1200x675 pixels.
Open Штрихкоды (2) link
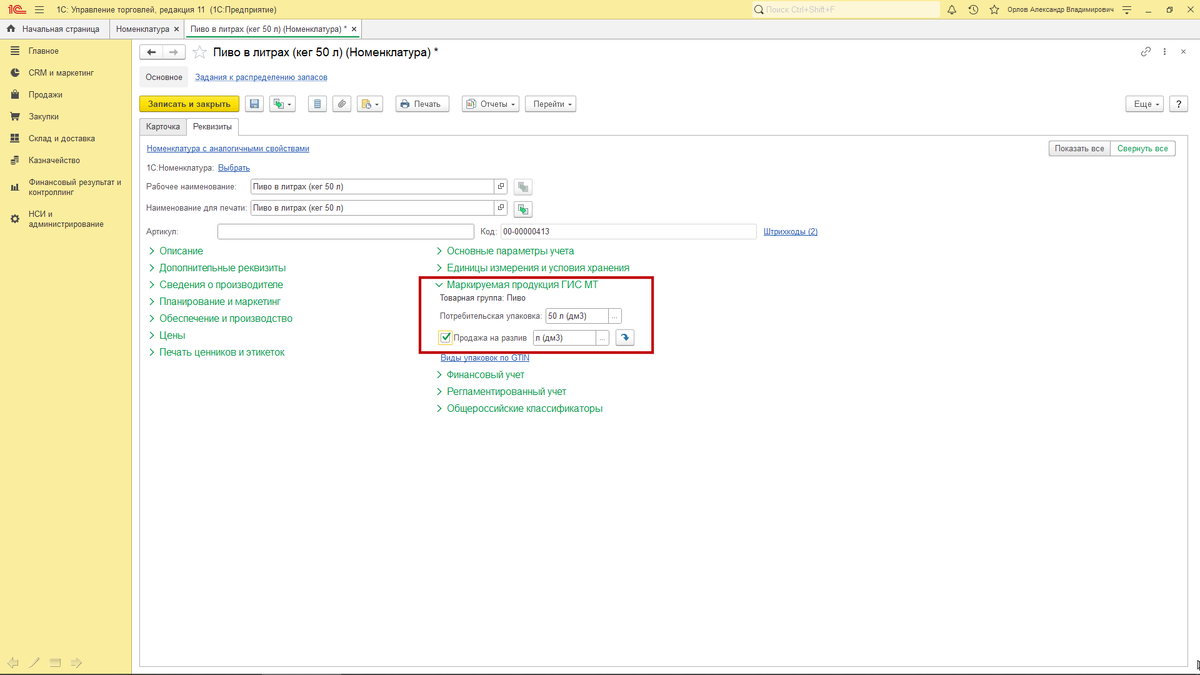790,232
